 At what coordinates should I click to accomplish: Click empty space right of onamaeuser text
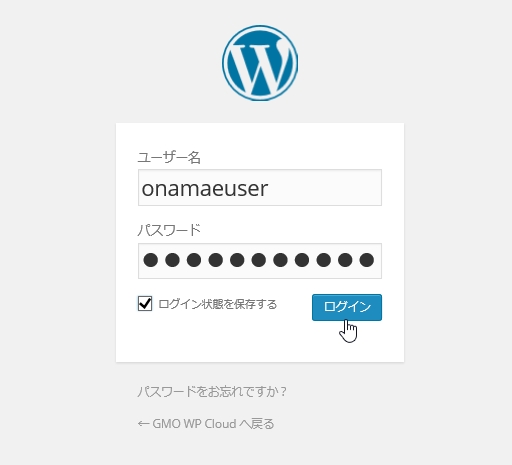(x=323, y=187)
